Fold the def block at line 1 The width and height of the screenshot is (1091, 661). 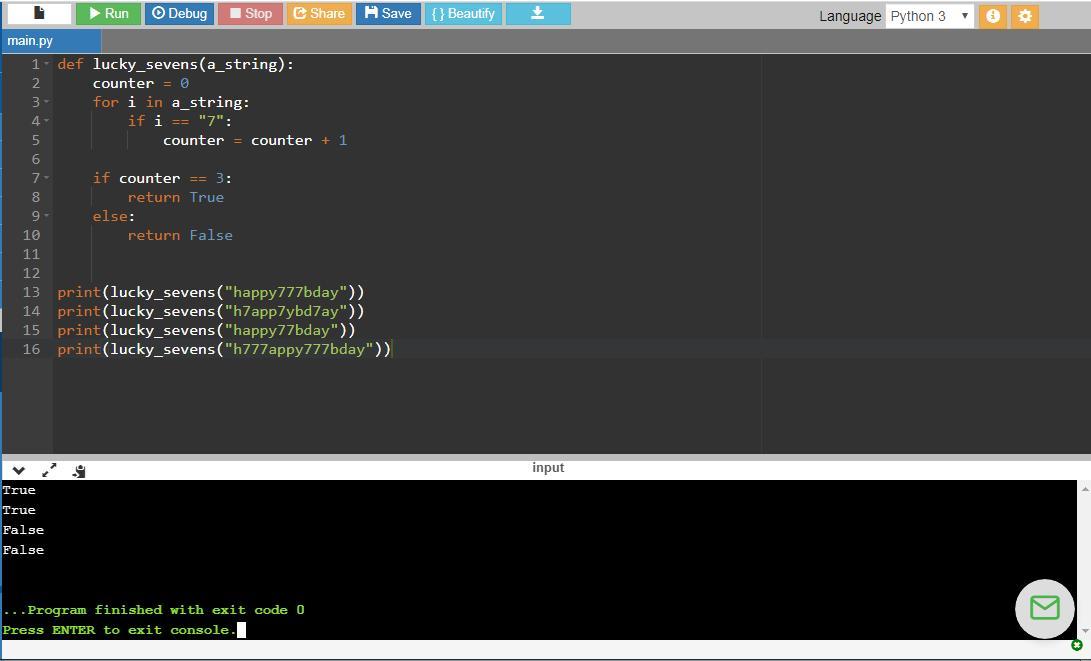[47, 64]
